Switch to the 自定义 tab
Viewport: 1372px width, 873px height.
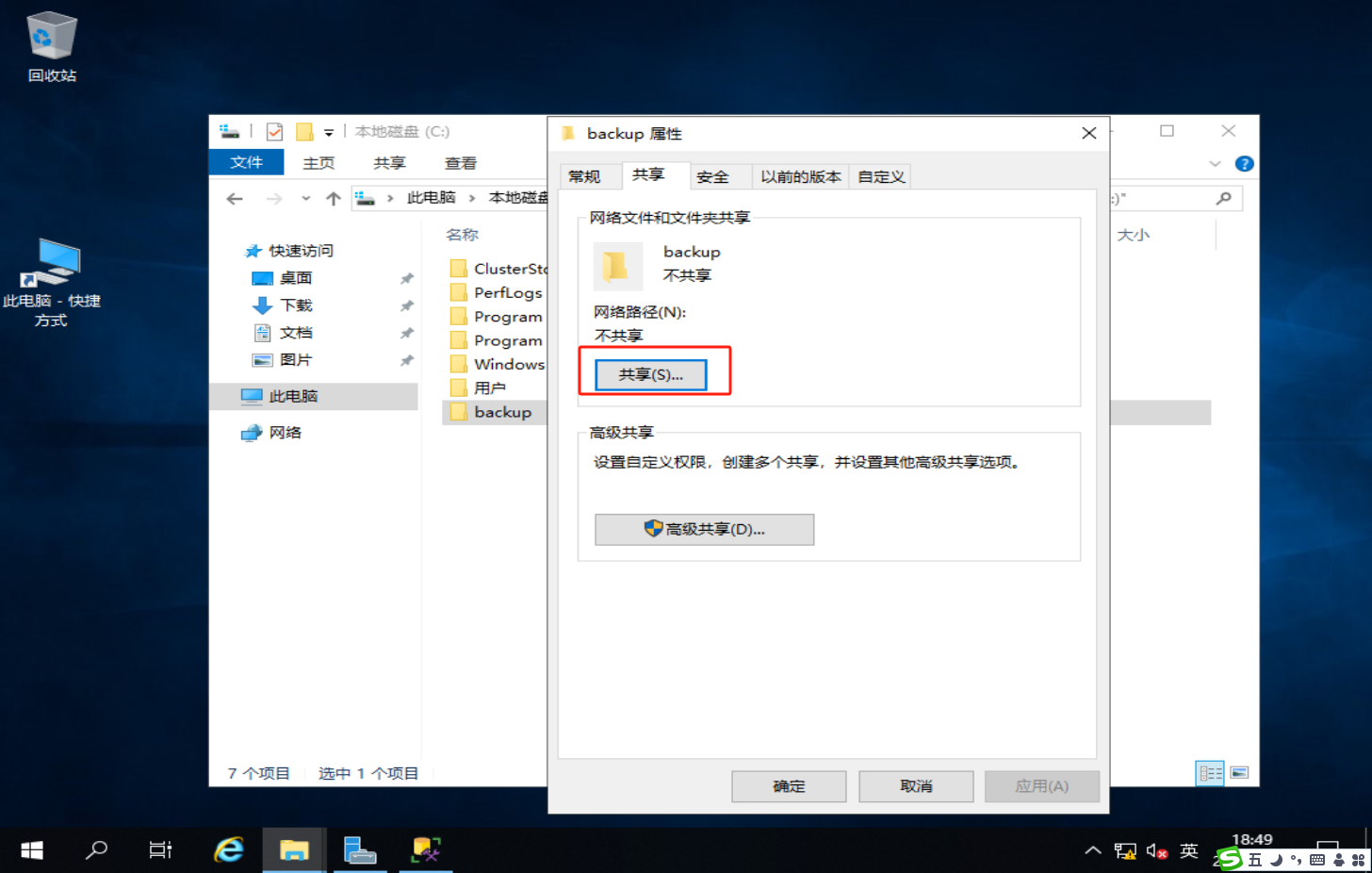(881, 176)
